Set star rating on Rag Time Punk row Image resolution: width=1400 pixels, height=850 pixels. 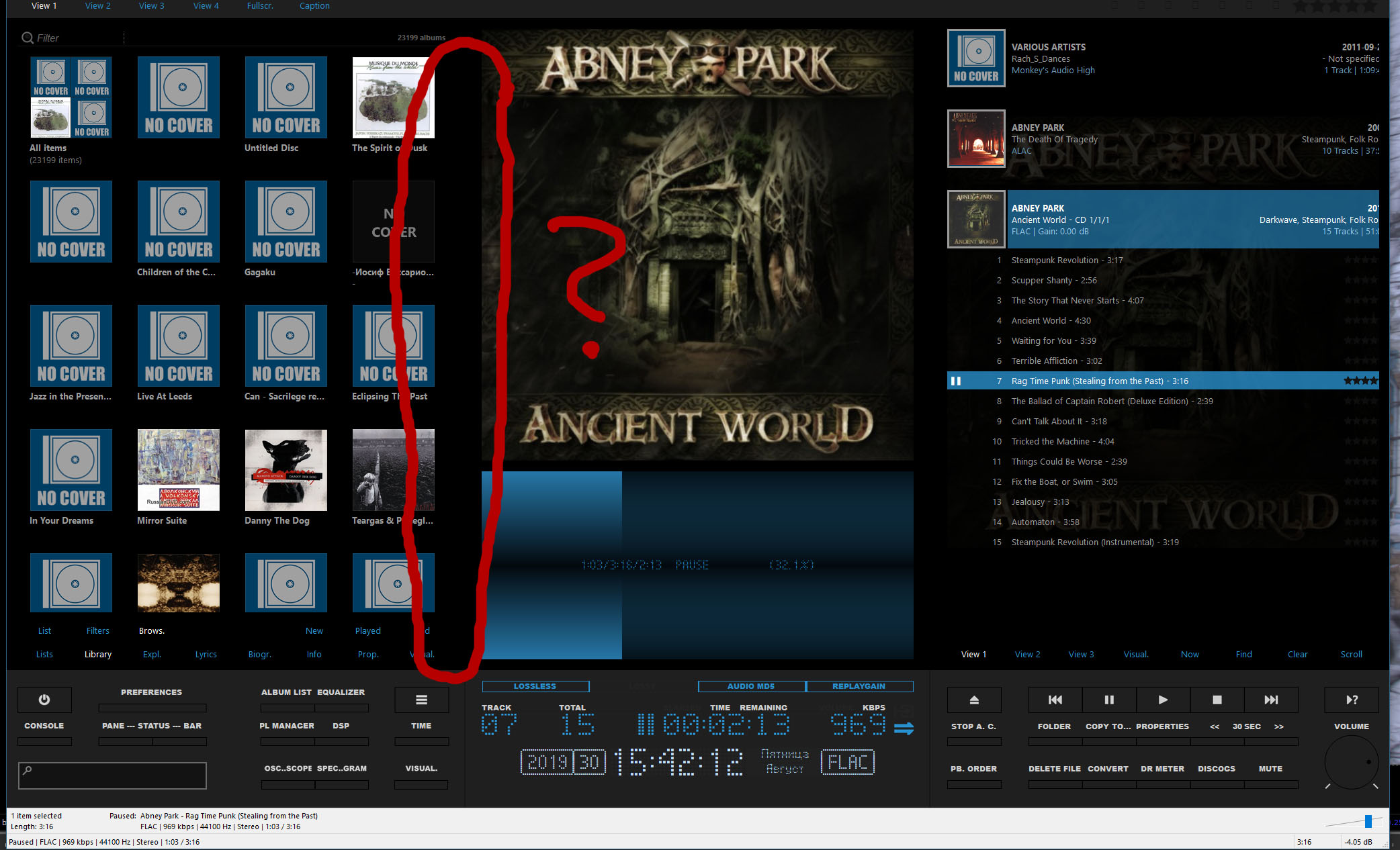point(1360,381)
